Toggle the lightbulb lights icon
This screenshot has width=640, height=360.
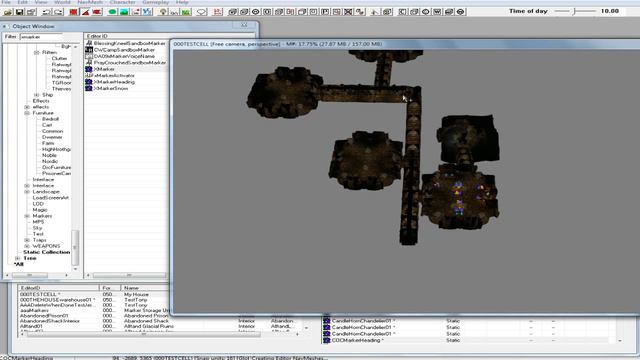(163, 12)
